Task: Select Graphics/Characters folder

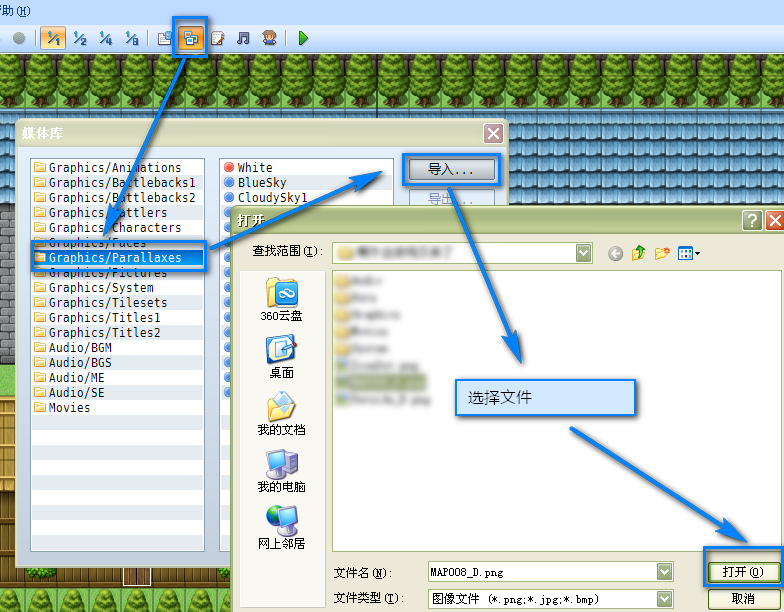Action: click(118, 228)
